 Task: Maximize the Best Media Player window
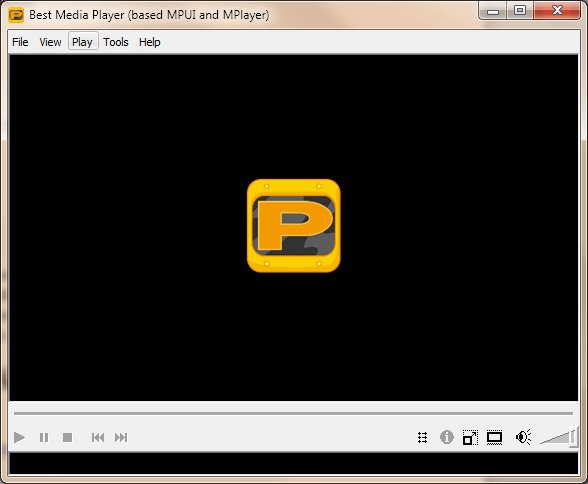click(x=520, y=10)
